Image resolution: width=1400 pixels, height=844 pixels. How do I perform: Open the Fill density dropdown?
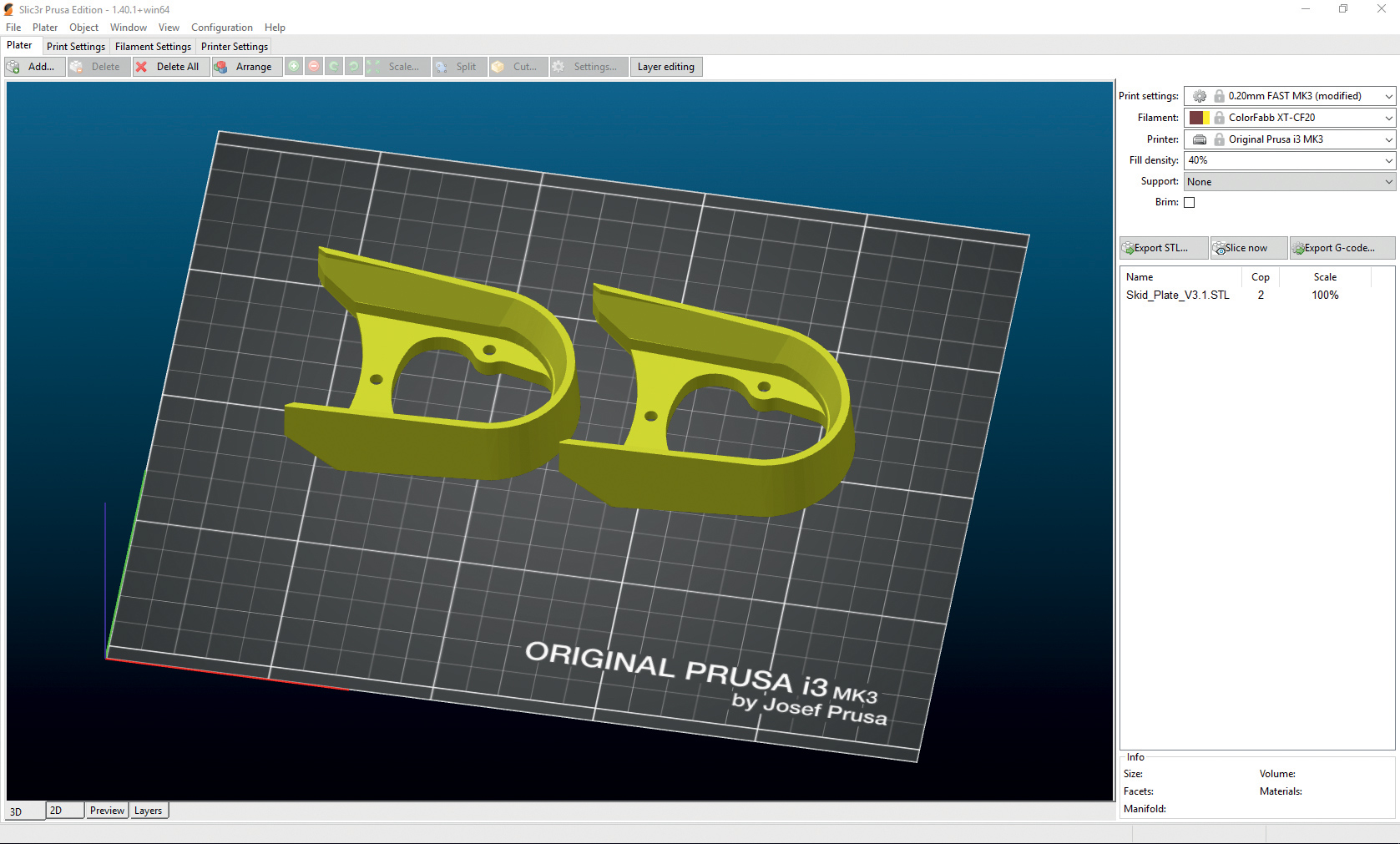1290,160
